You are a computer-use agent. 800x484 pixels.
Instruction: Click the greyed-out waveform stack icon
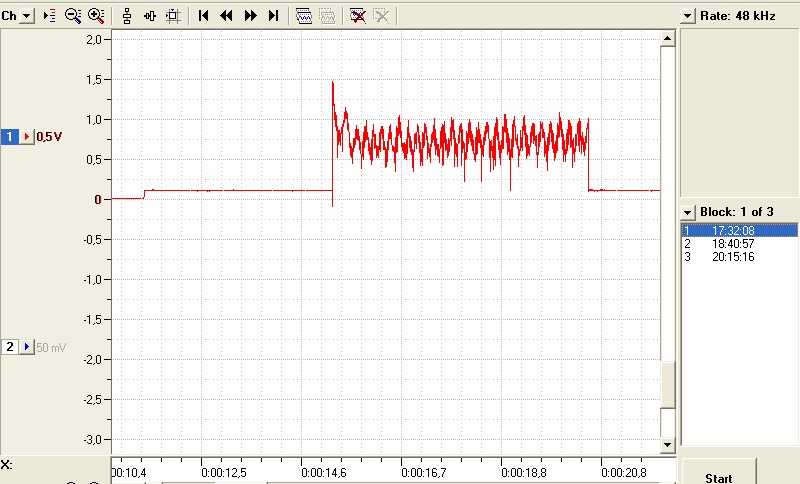327,16
